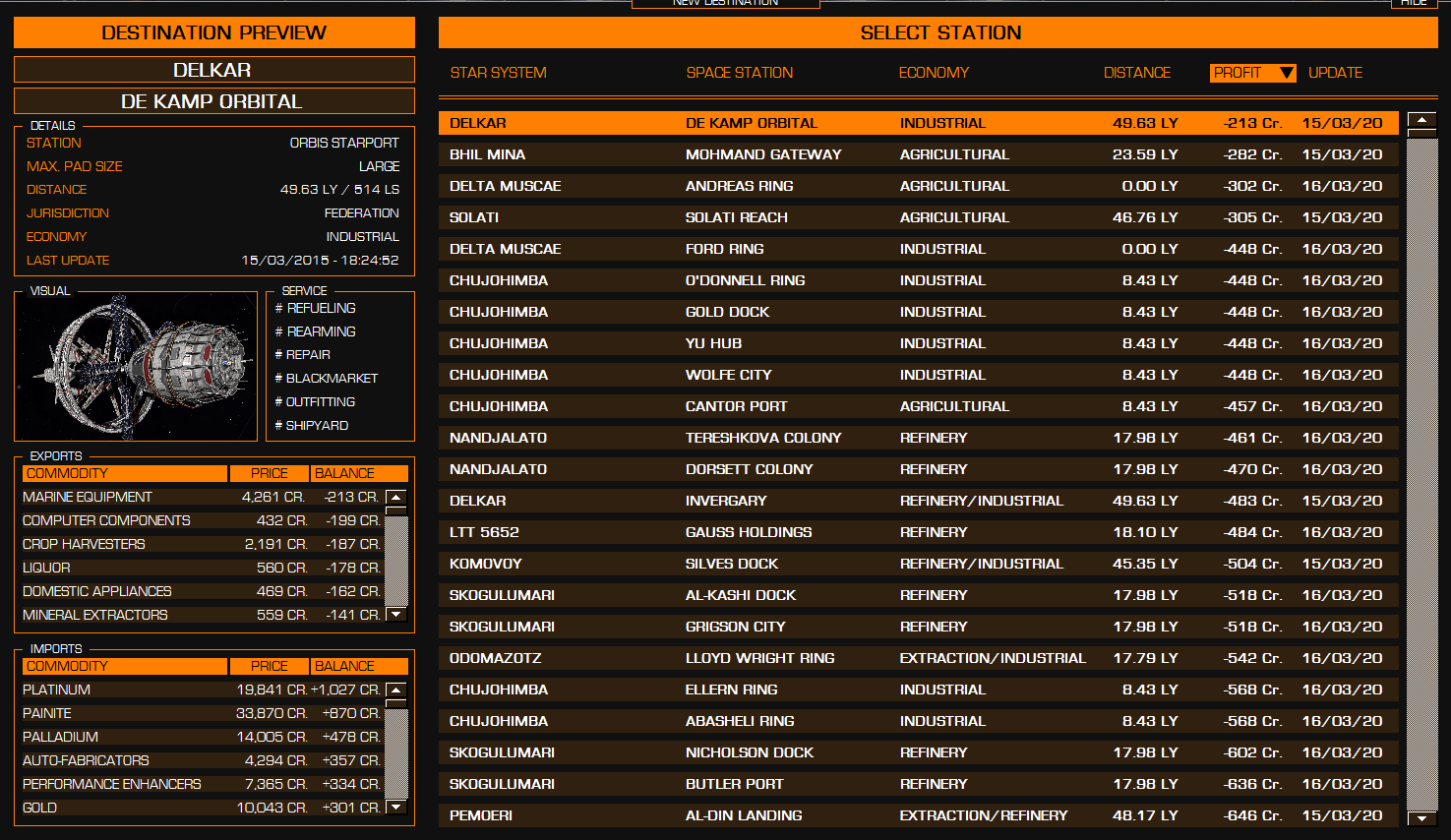Click Palladium import row

point(202,737)
